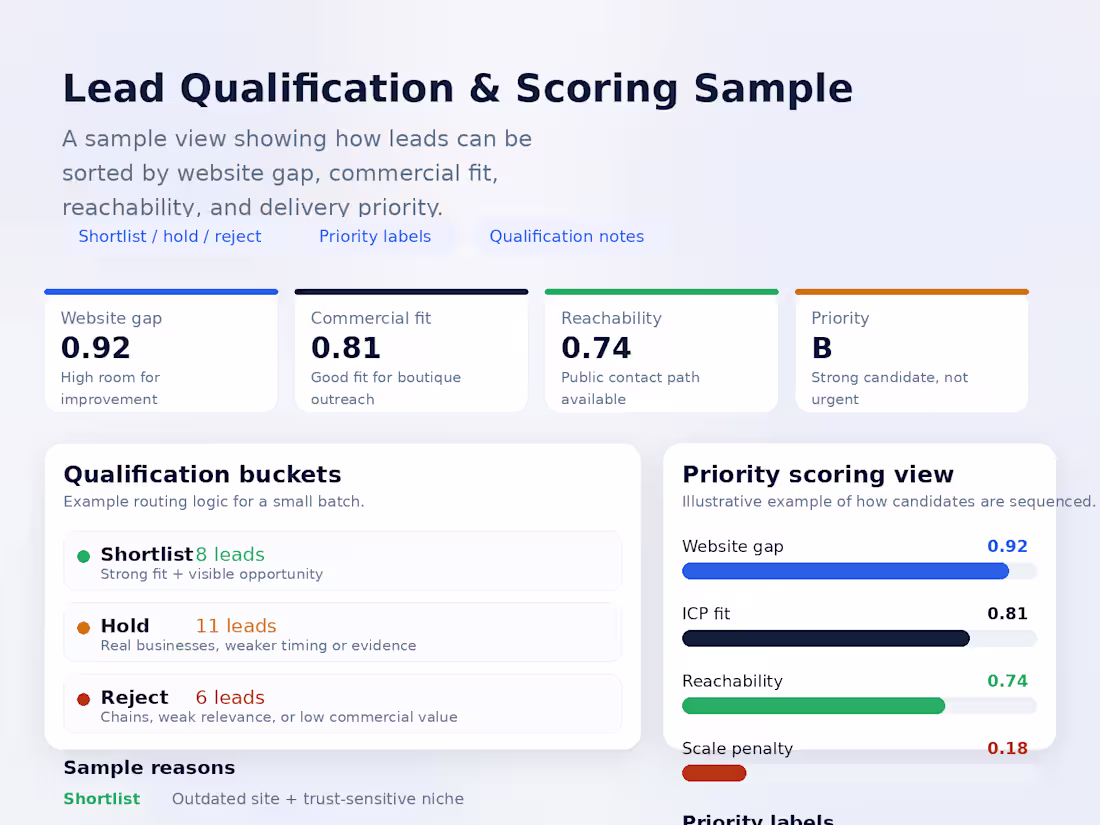Select the Shortlist / hold / reject tab
This screenshot has height=825, width=1100.
tap(170, 237)
